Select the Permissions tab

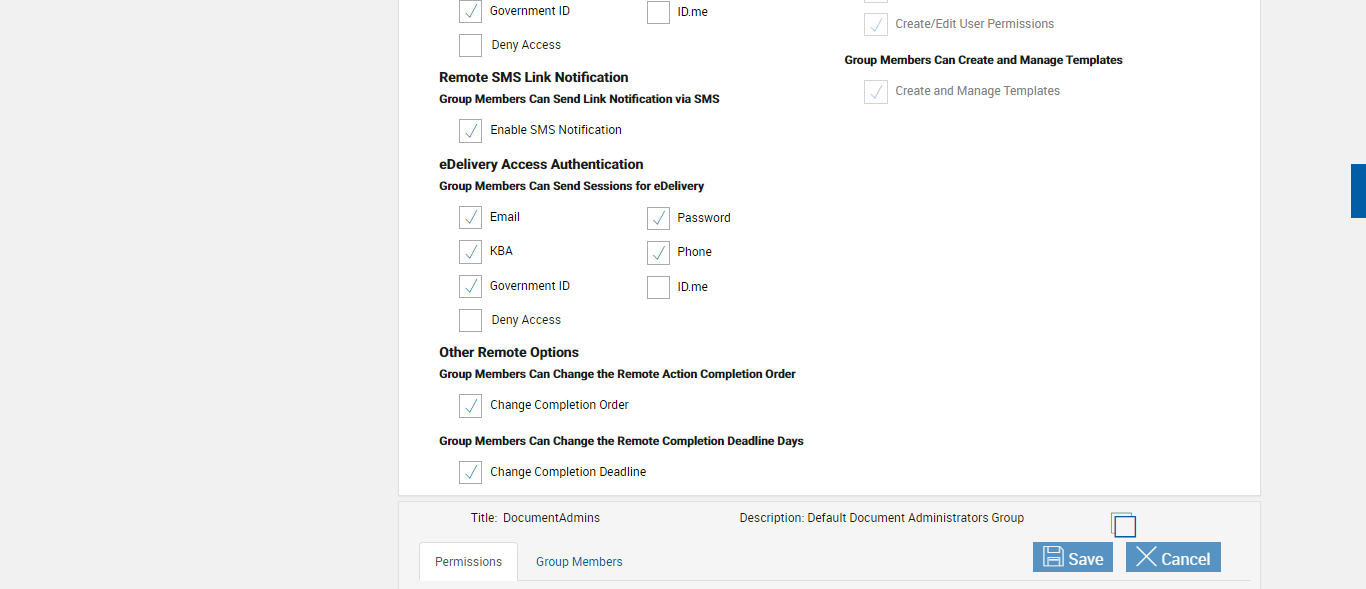[x=468, y=562]
